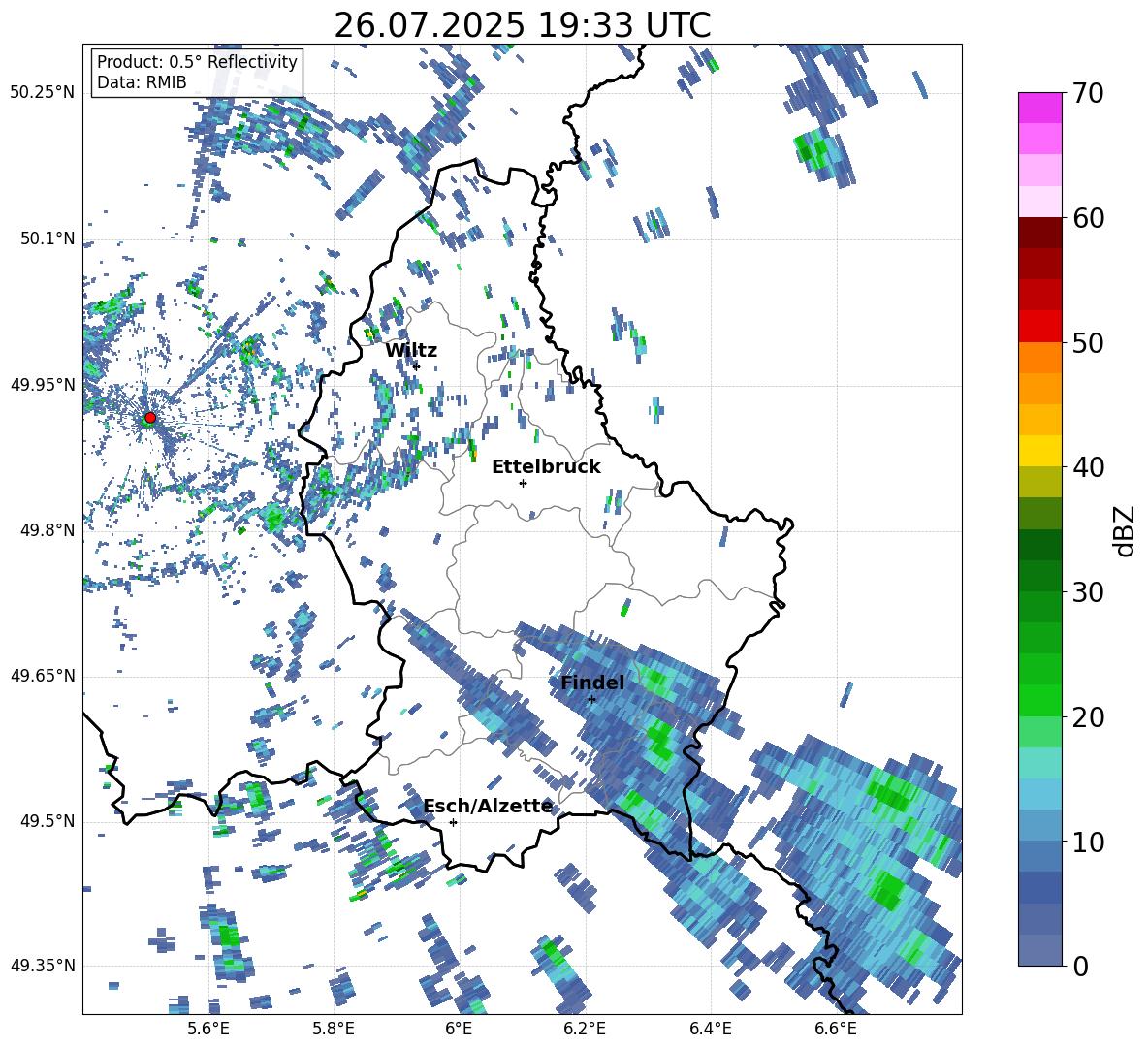Select the title '26.07.2025 19:33 UTC'
The image size is (1148, 1048).
[x=523, y=25]
